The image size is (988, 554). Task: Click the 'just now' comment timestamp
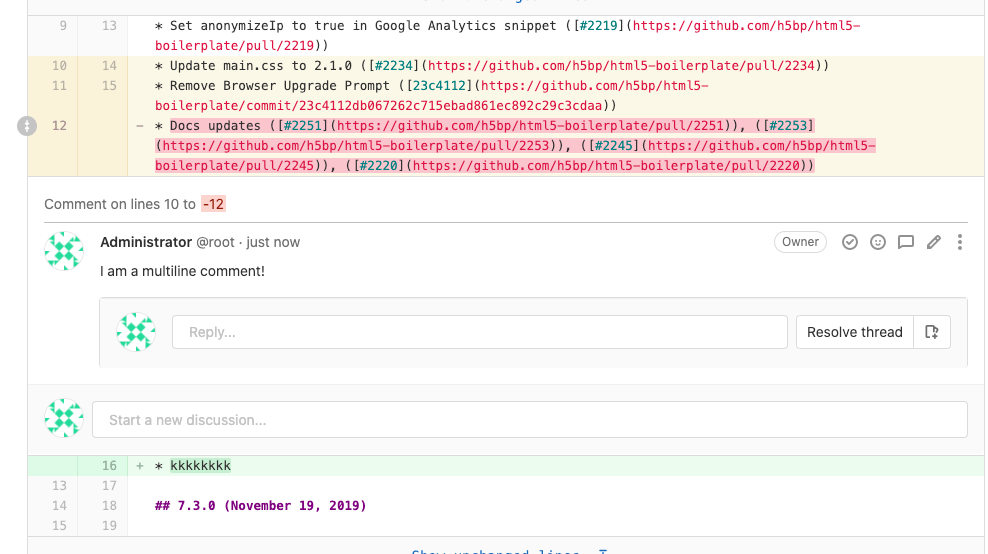(x=273, y=242)
